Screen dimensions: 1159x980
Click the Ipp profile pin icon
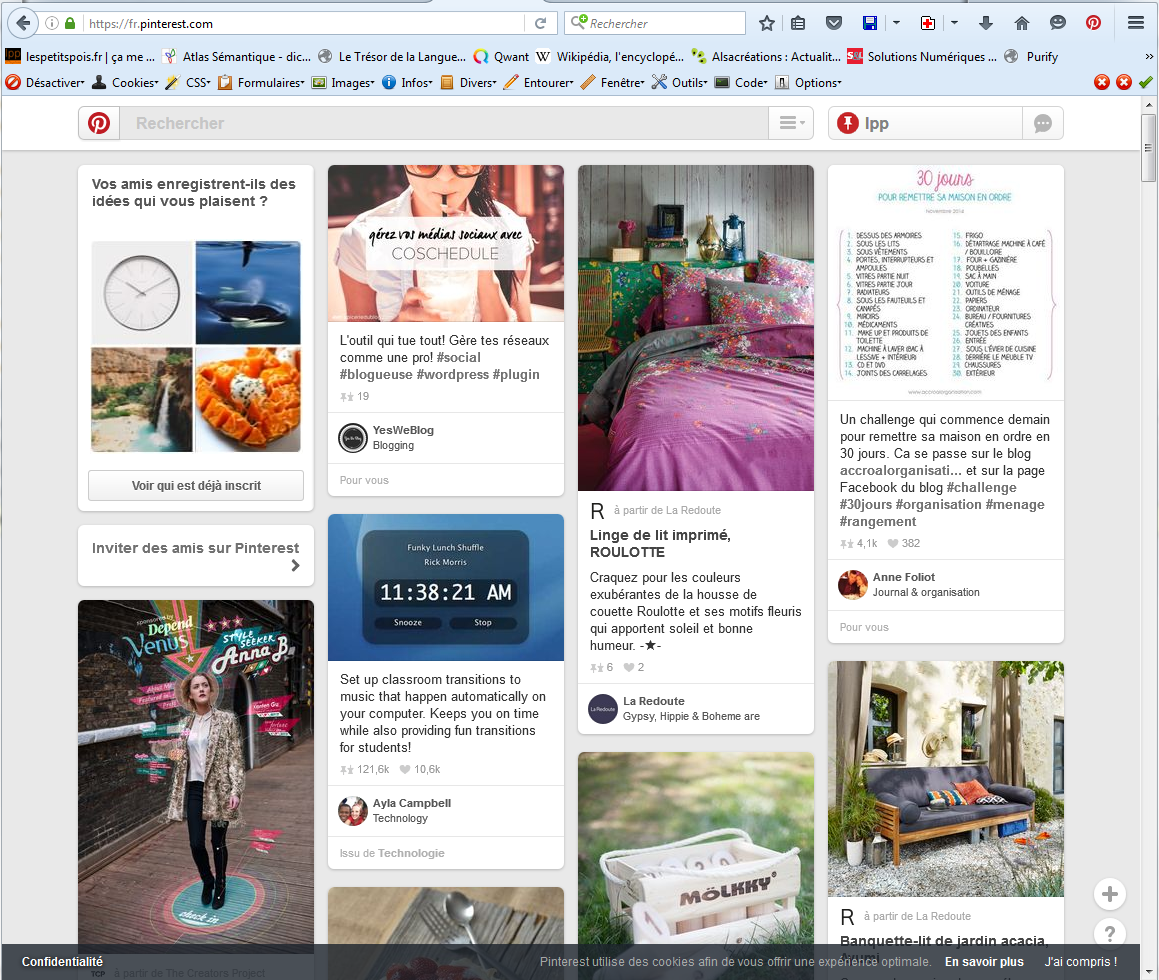click(847, 123)
